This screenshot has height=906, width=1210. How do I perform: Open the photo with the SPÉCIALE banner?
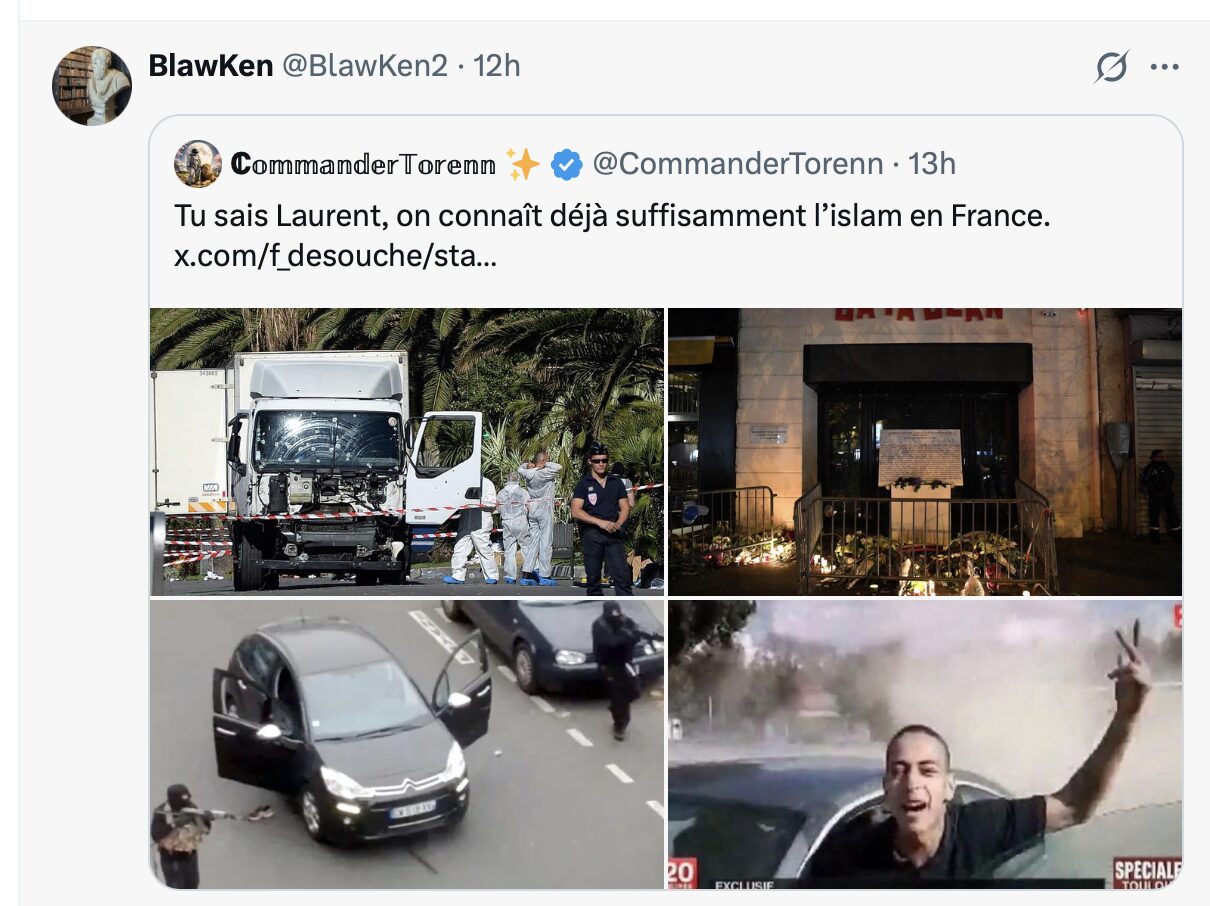tap(925, 744)
